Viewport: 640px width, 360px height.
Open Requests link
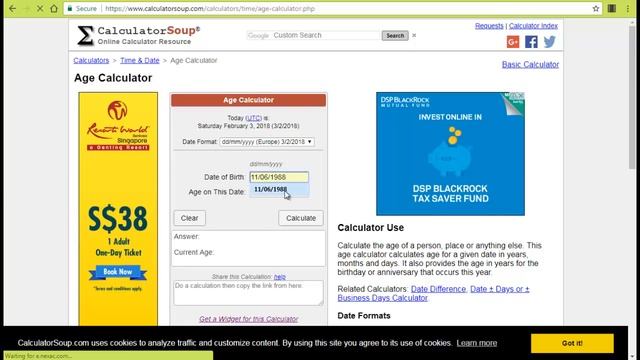point(489,26)
